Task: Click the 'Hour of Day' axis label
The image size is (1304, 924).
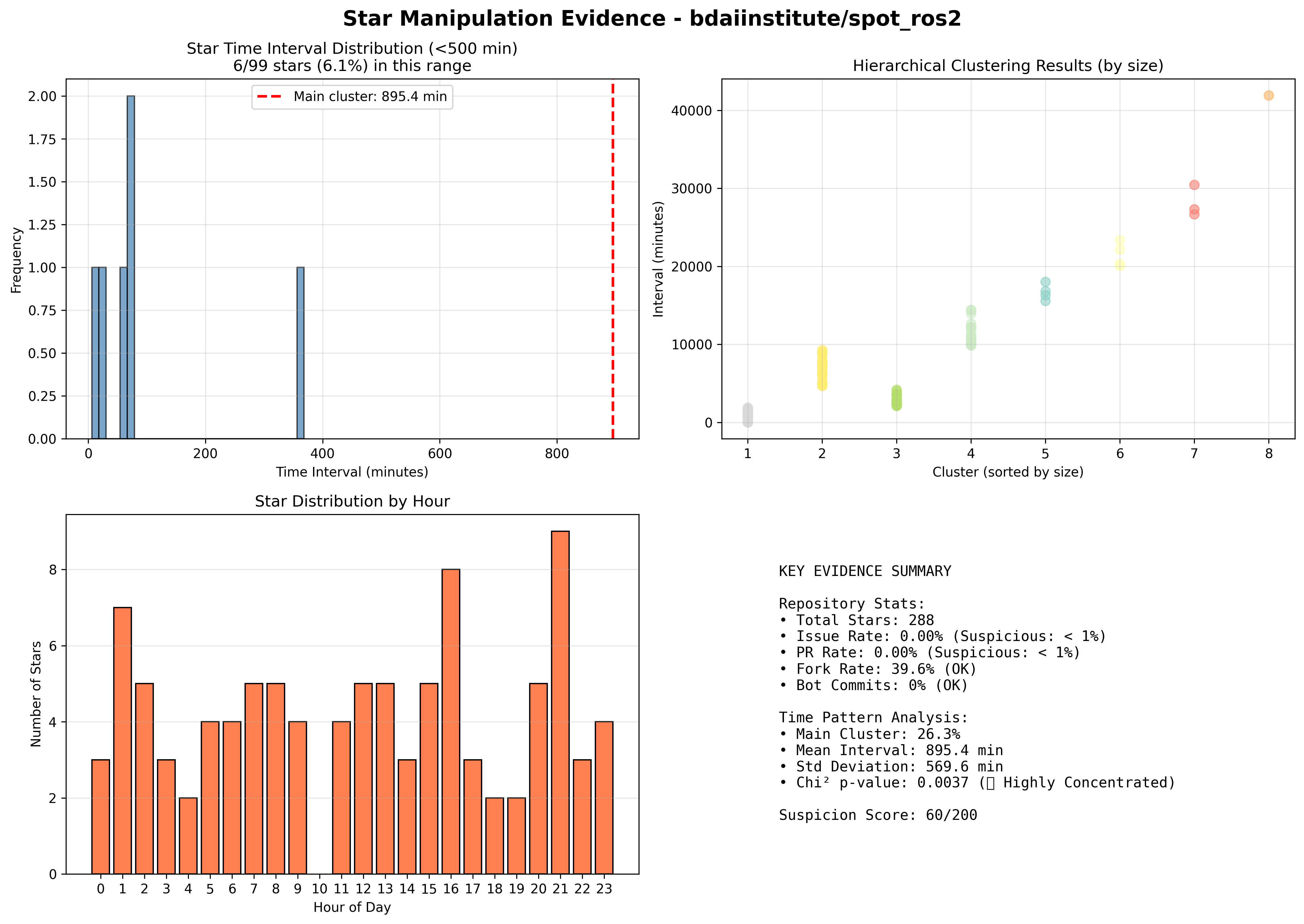Action: [x=352, y=907]
